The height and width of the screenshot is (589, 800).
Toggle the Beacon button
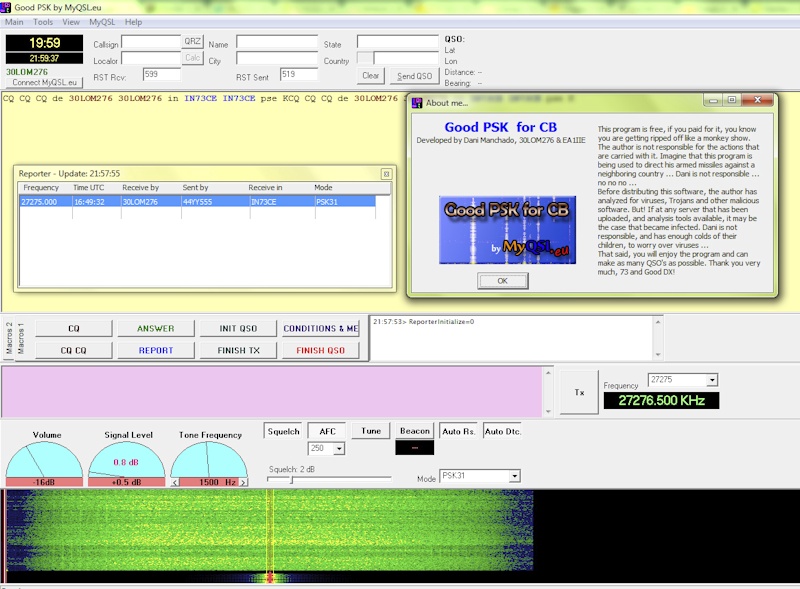pyautogui.click(x=415, y=431)
